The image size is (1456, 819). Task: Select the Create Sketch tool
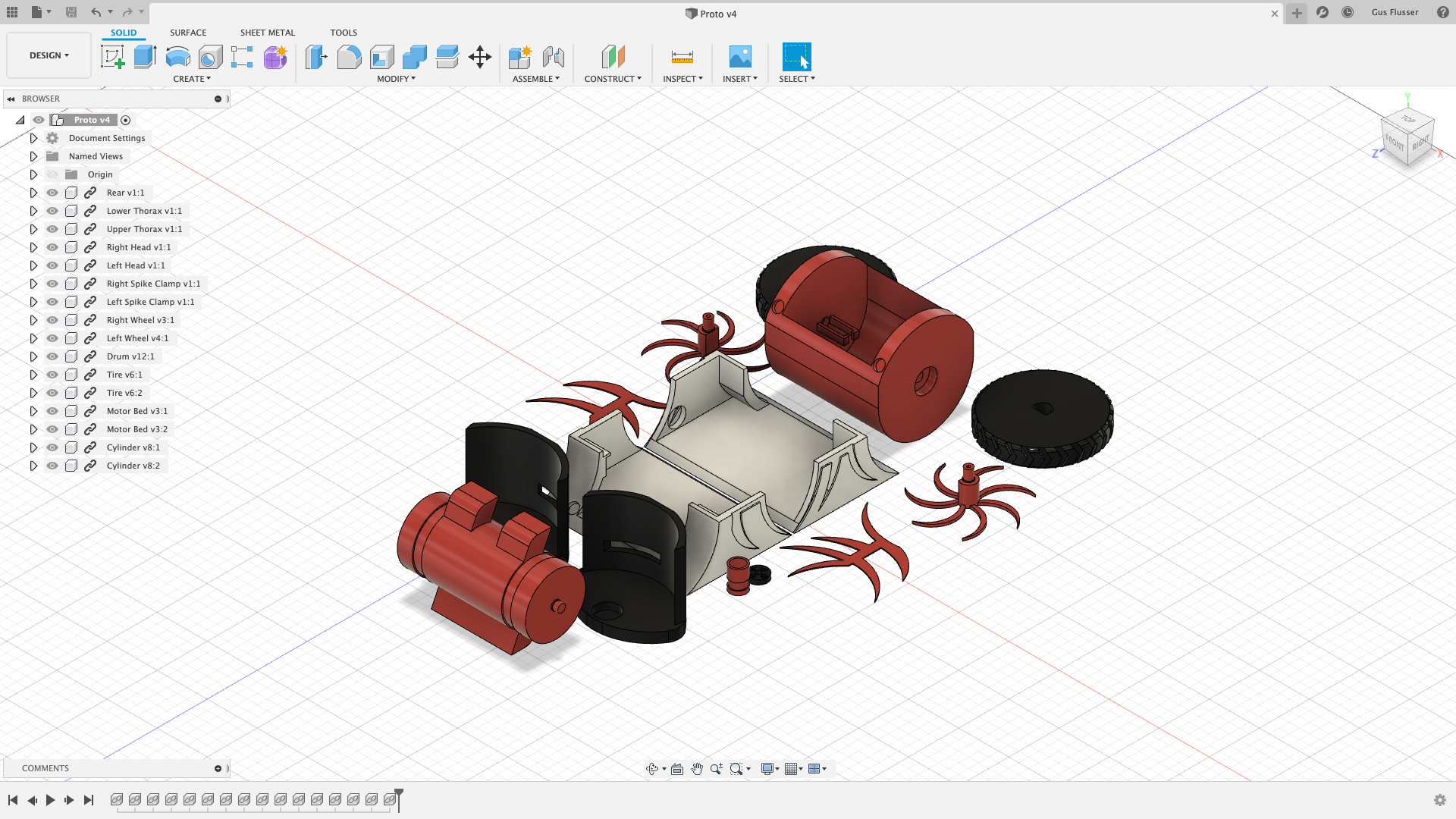click(x=112, y=57)
